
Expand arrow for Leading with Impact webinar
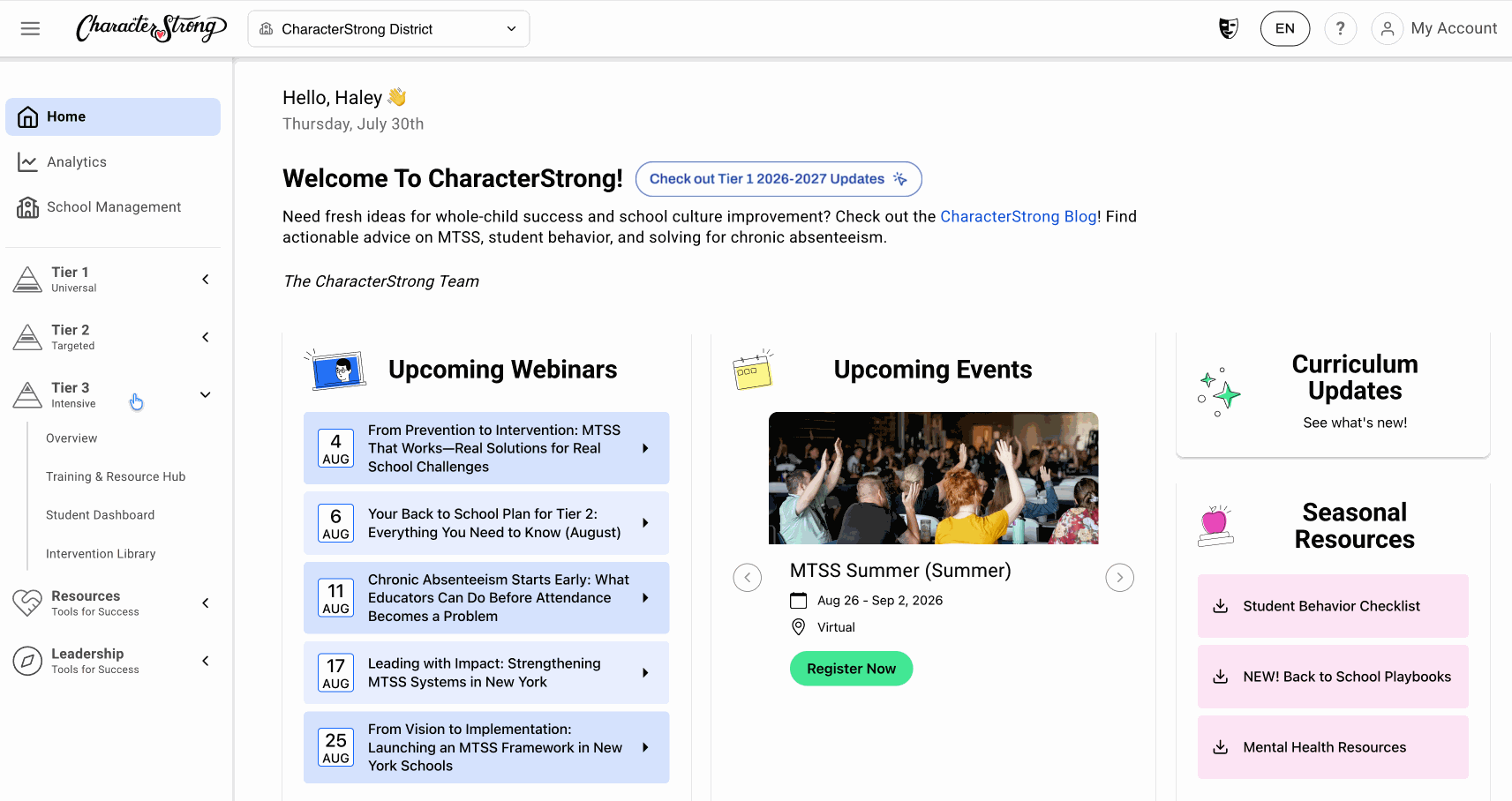(645, 672)
